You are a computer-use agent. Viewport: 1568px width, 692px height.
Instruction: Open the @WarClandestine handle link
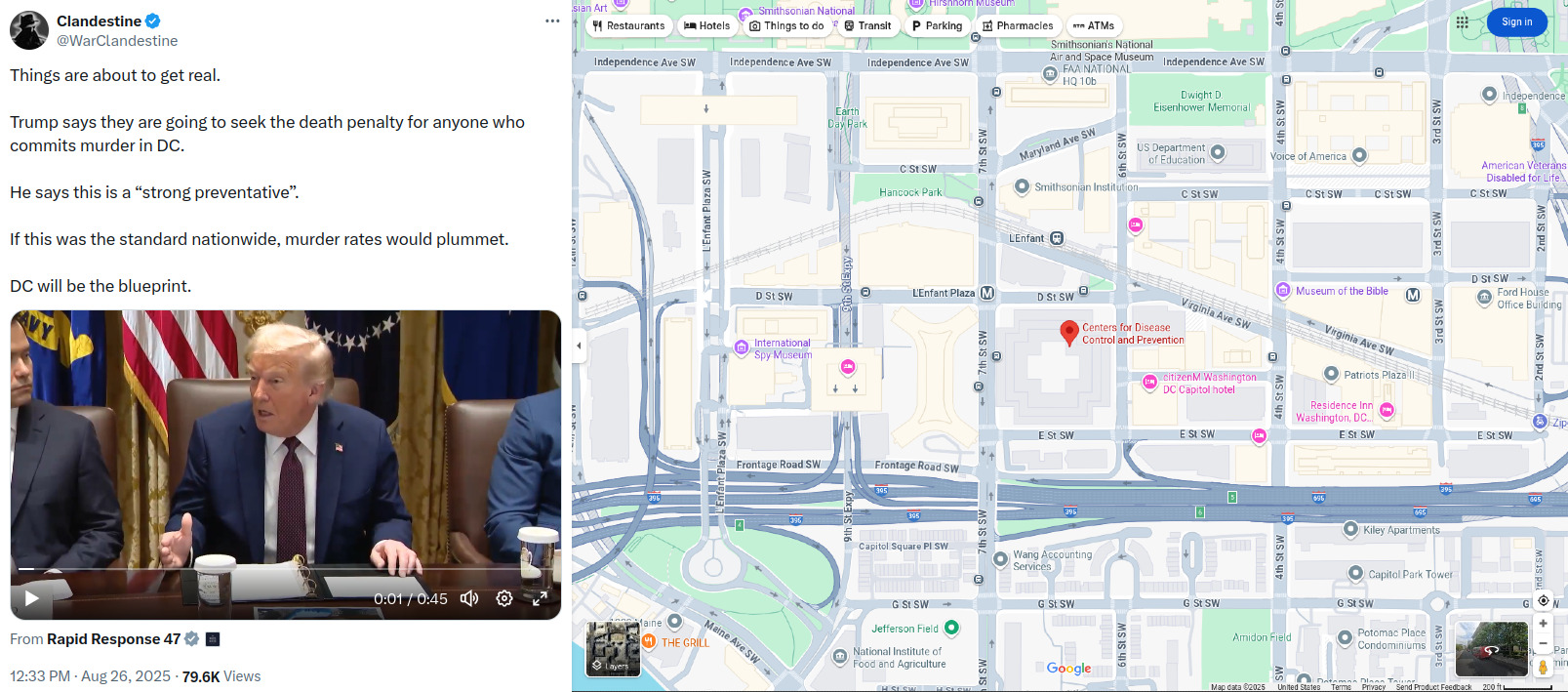[x=117, y=41]
